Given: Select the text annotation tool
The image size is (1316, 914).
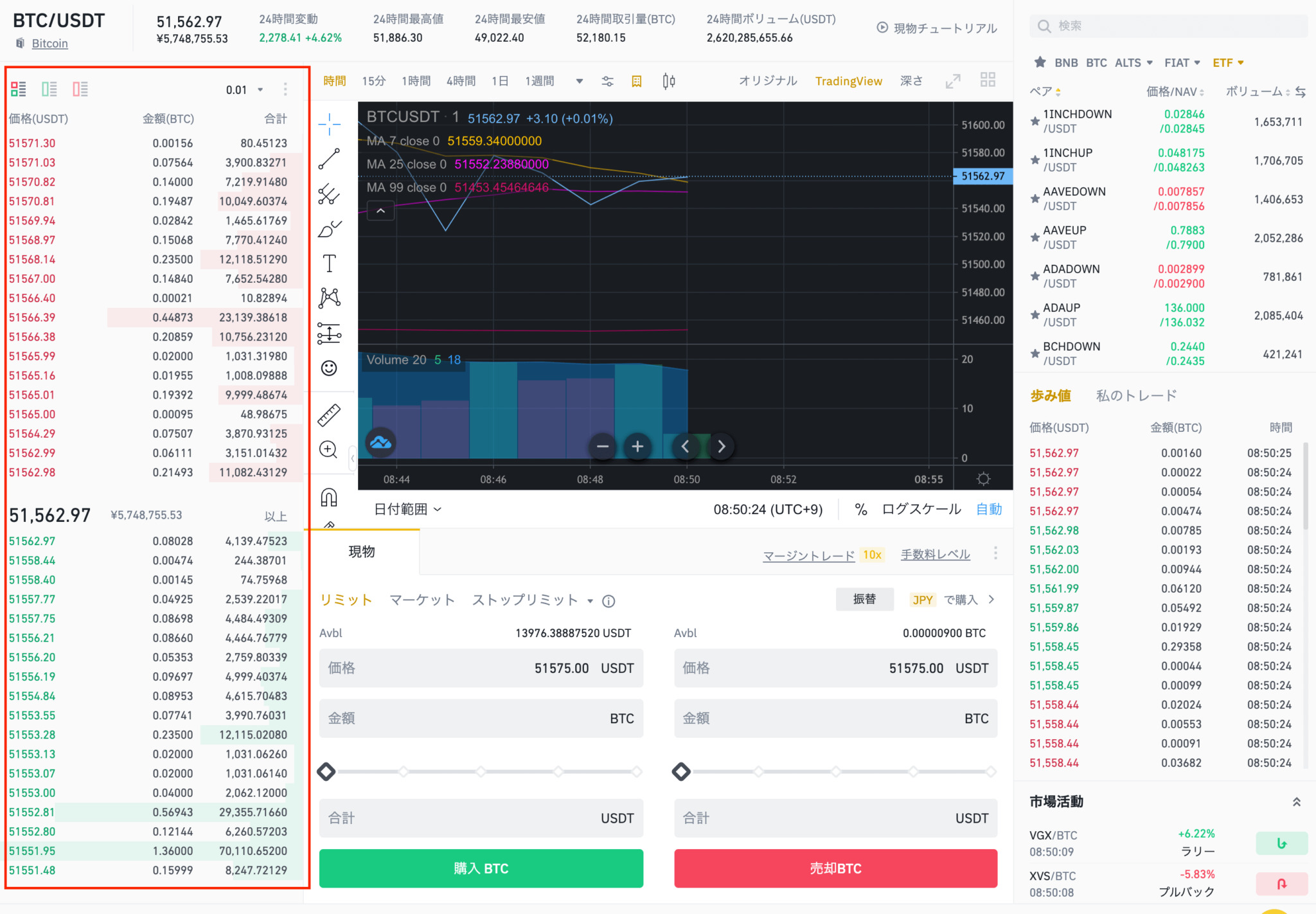Looking at the screenshot, I should (329, 264).
